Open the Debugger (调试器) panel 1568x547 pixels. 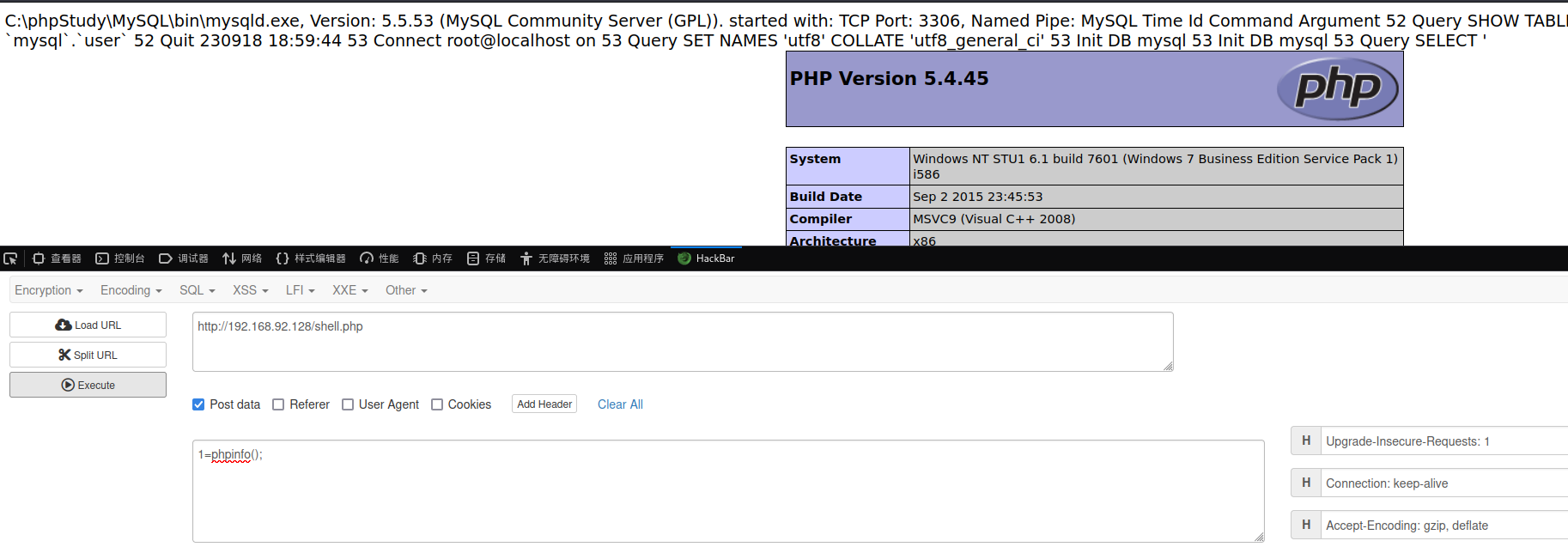click(x=184, y=258)
